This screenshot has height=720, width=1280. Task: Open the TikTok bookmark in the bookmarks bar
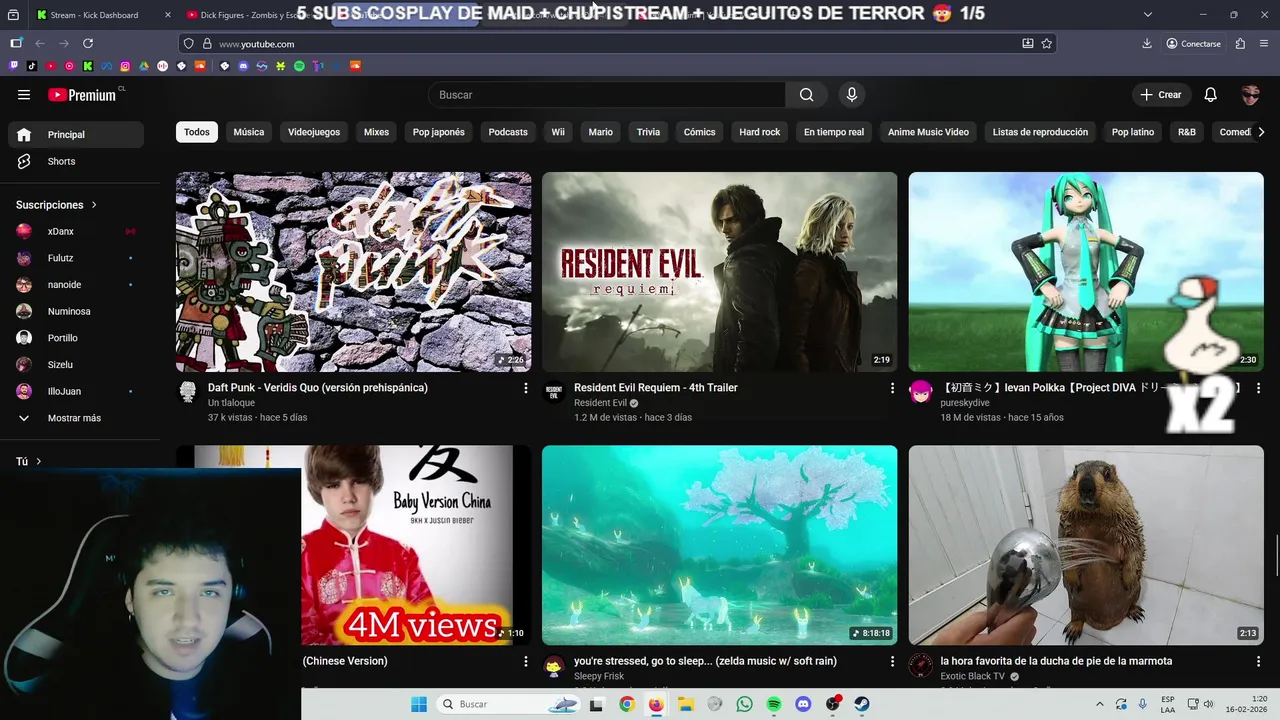click(x=33, y=66)
